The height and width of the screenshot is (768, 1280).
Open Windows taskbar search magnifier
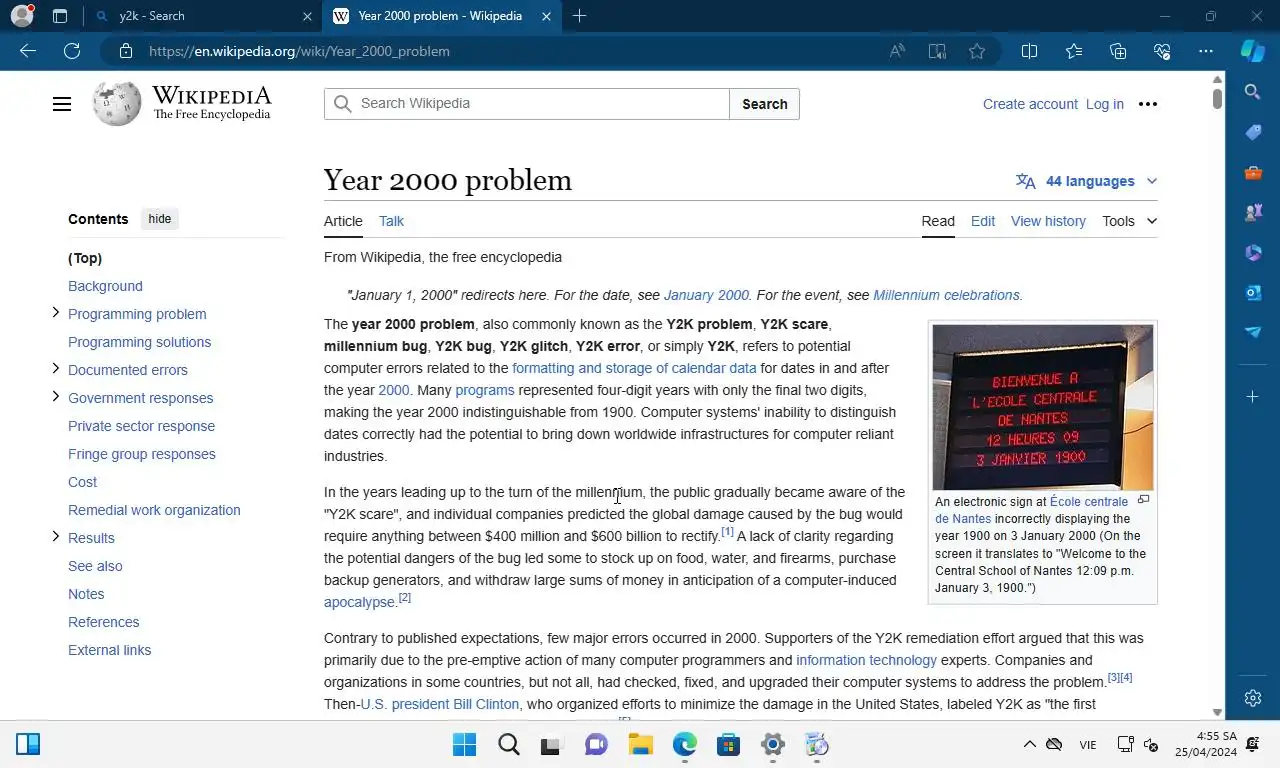tap(508, 745)
